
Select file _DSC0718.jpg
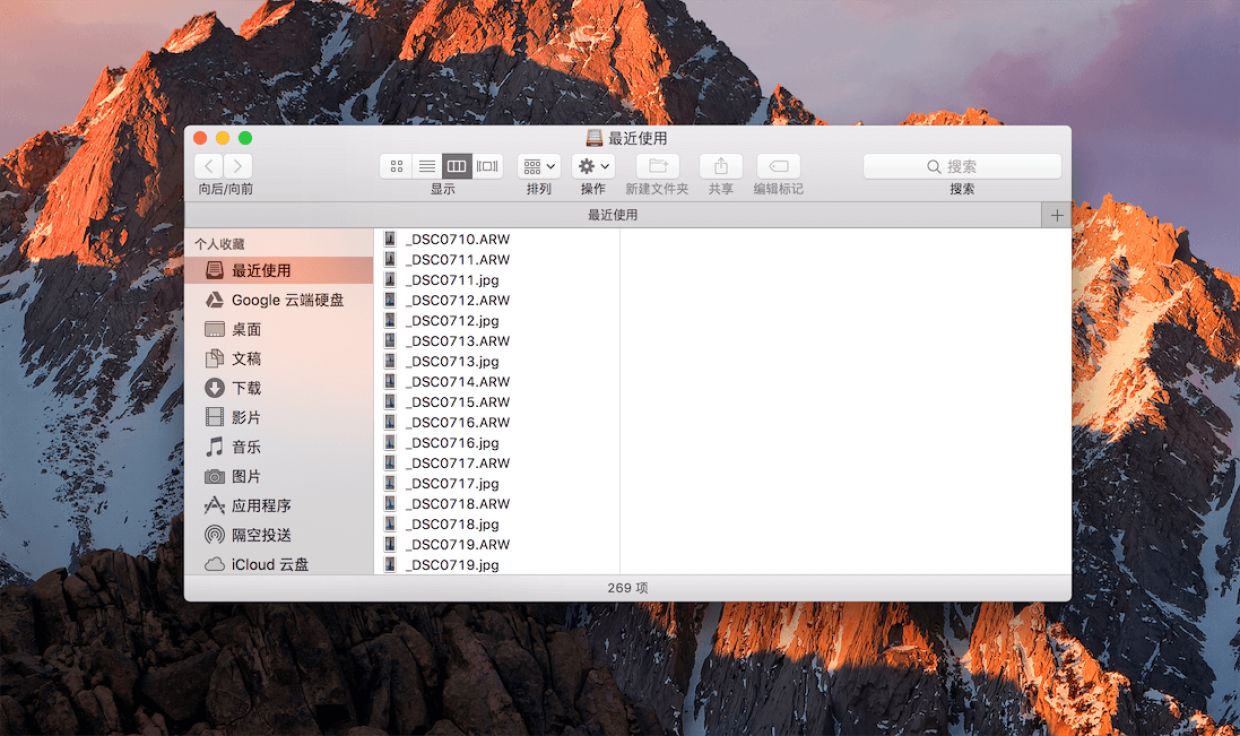click(497, 524)
